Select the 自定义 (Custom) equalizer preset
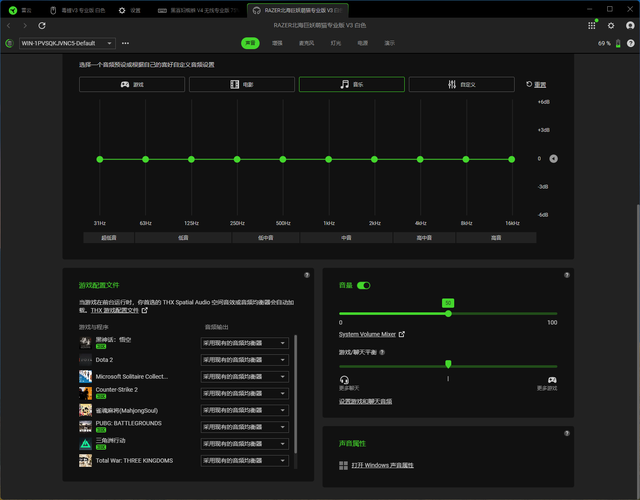The image size is (640, 500). click(461, 85)
